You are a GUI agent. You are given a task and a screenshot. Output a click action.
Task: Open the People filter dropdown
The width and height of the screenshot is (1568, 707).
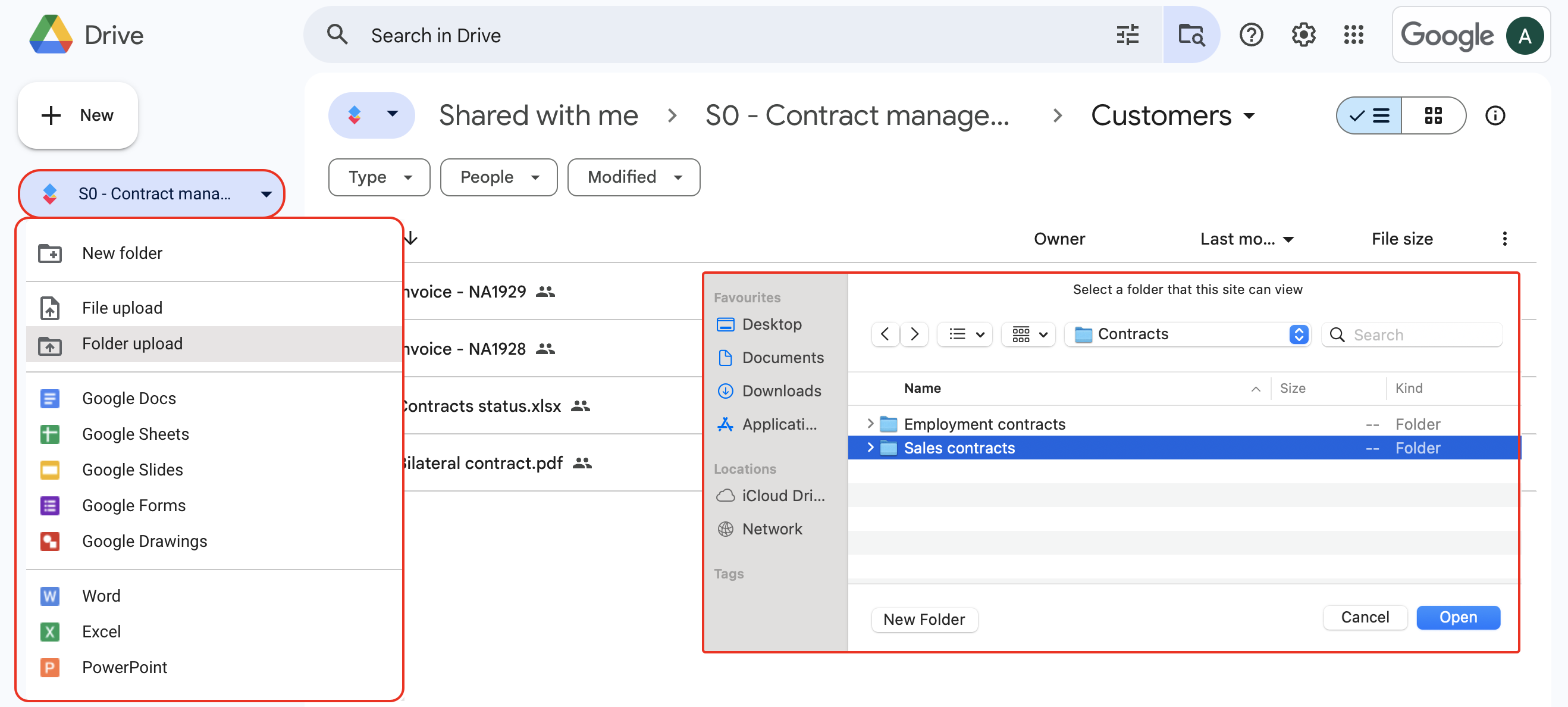click(x=498, y=177)
